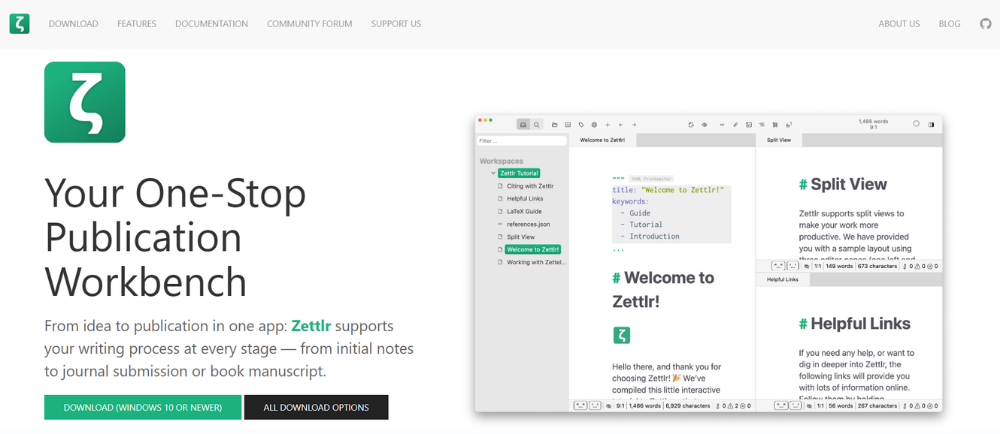
Task: Open LaTeX Guide file
Action: (524, 212)
